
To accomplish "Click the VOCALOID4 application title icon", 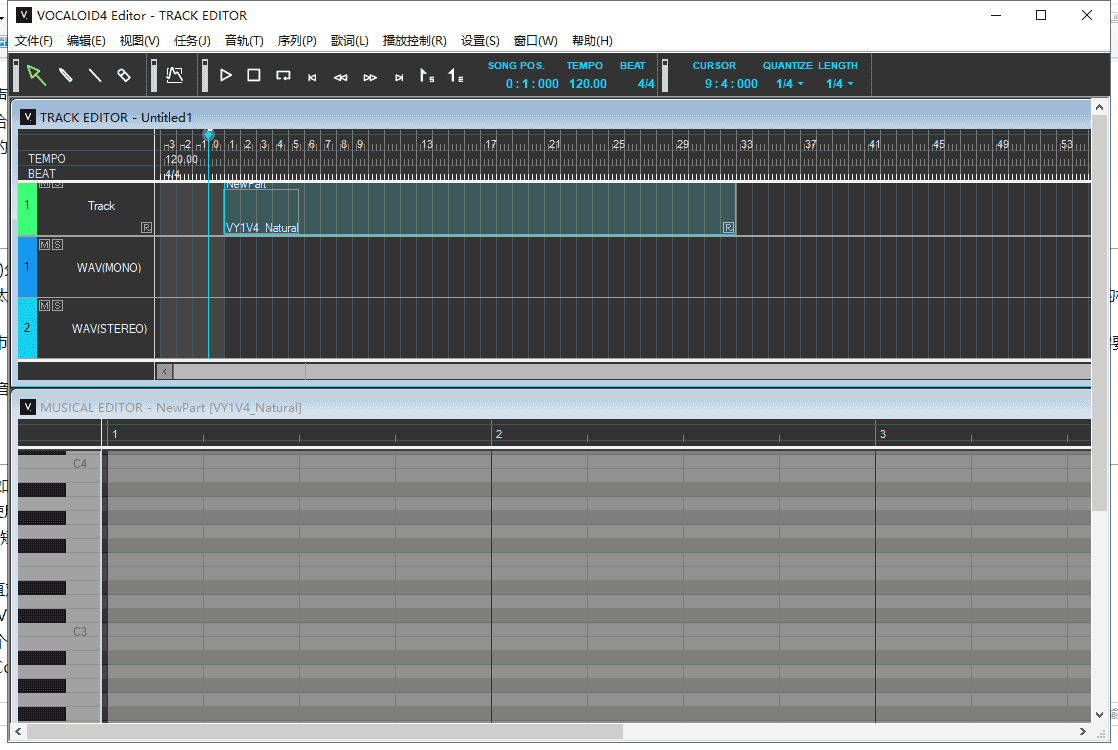I will (x=24, y=15).
